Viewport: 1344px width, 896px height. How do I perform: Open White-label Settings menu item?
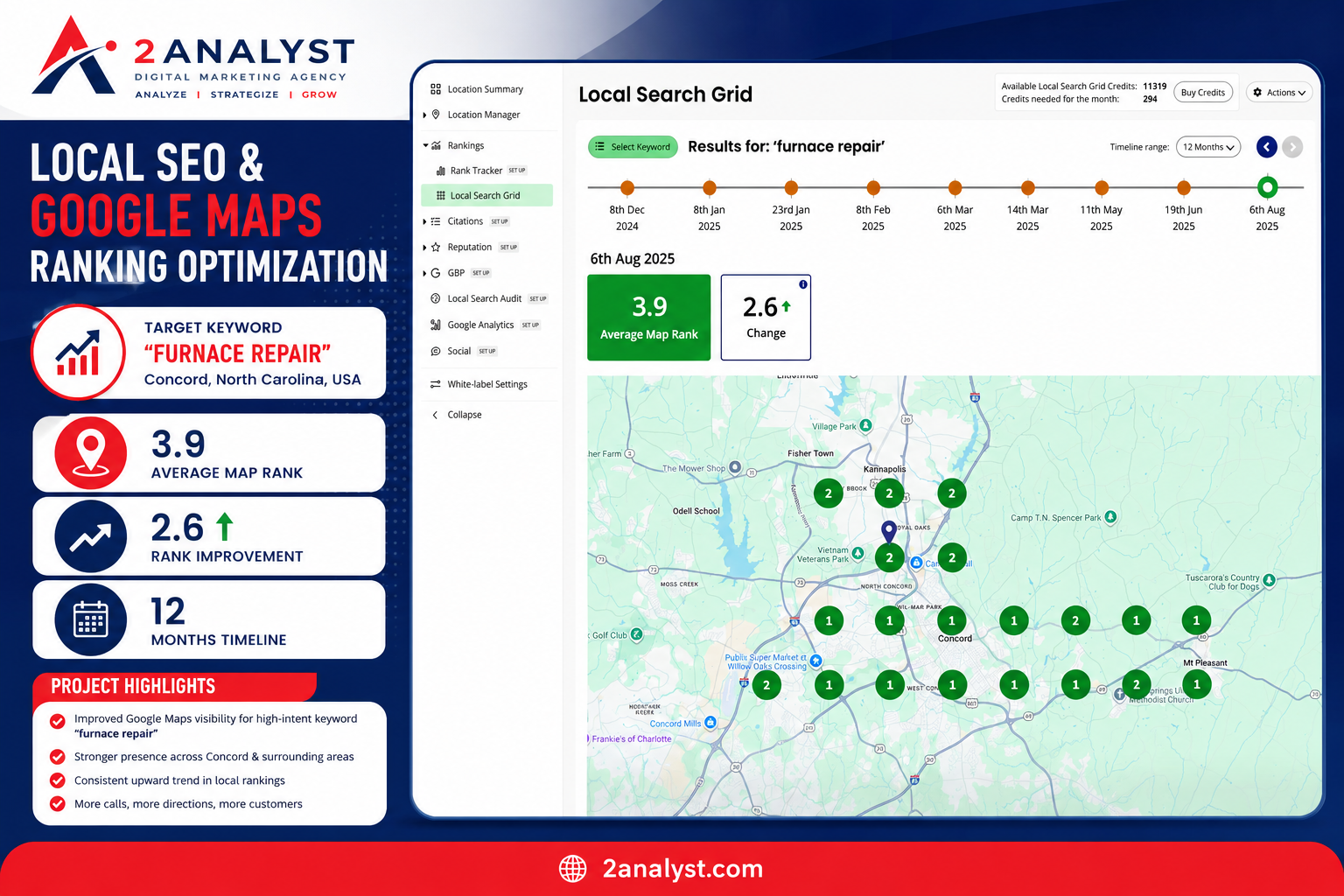click(x=486, y=384)
